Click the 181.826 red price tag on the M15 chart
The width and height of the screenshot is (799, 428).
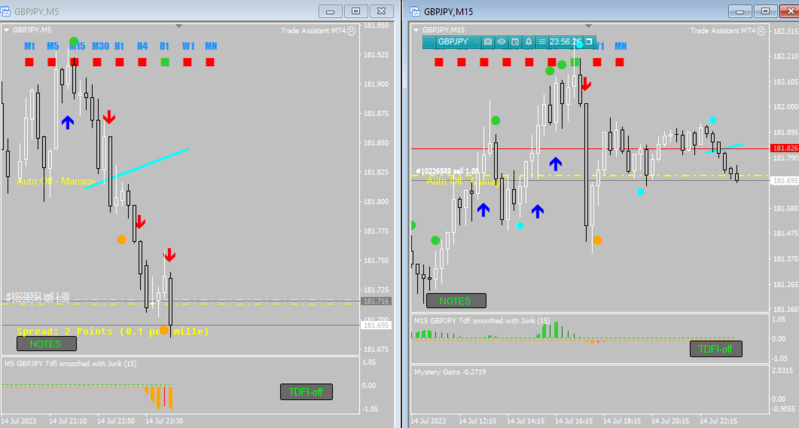pos(785,148)
